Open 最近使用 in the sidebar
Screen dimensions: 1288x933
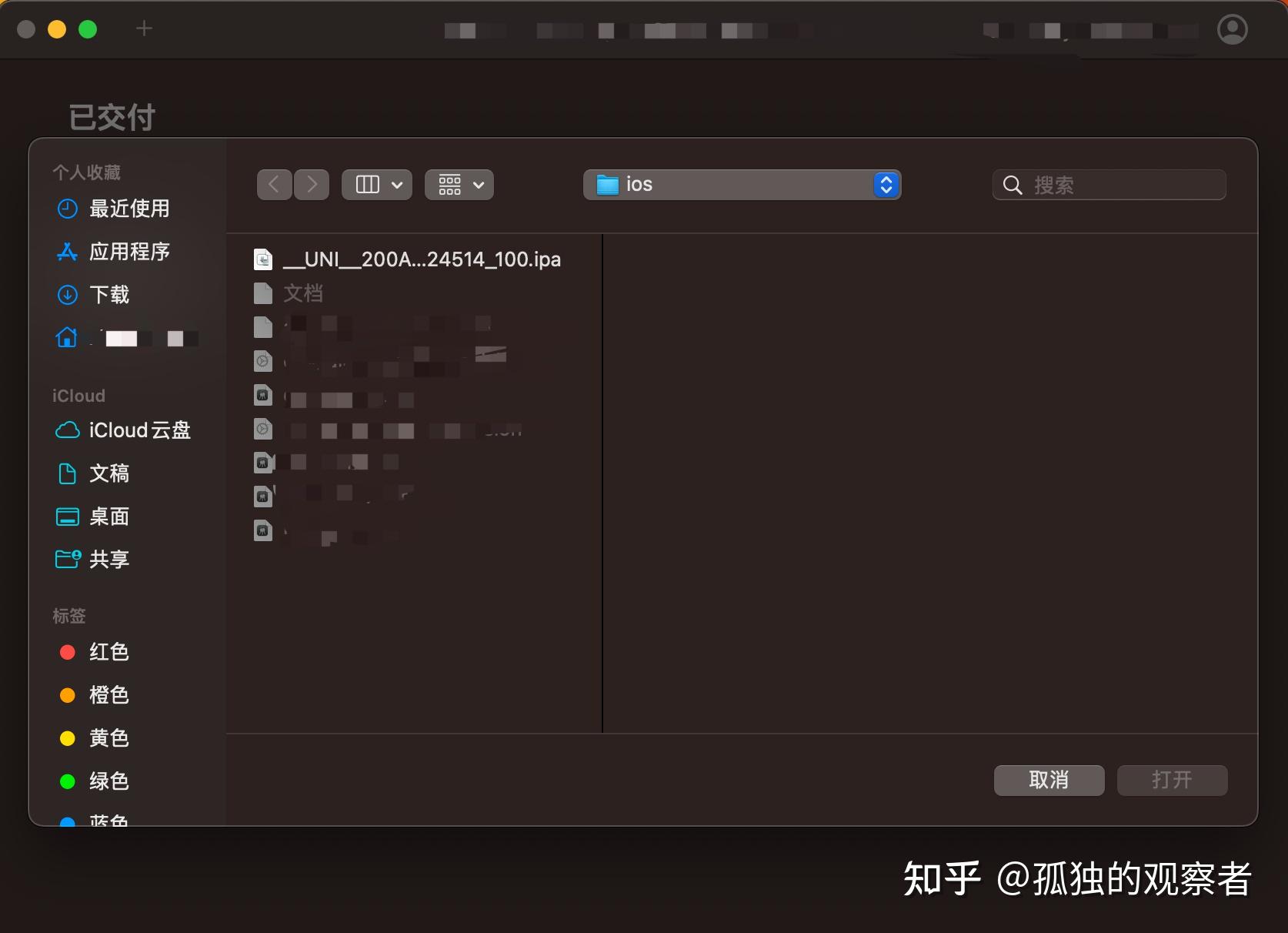tap(131, 209)
